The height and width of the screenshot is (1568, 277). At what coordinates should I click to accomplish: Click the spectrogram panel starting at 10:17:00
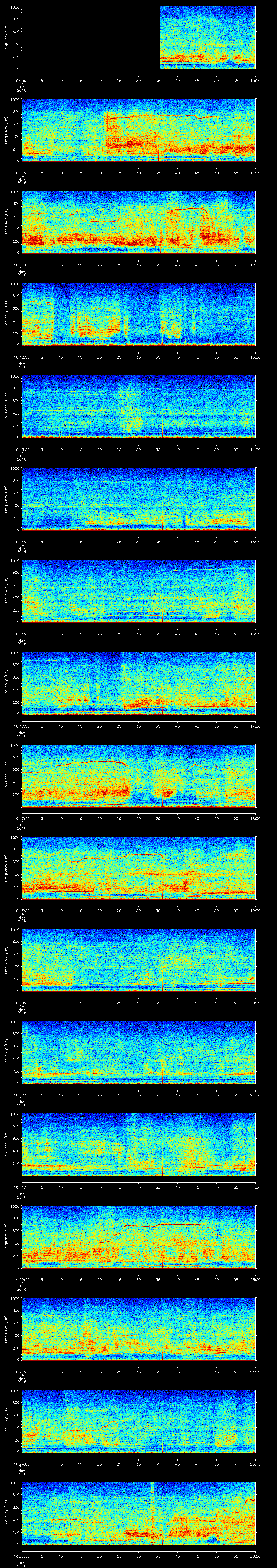(139, 775)
